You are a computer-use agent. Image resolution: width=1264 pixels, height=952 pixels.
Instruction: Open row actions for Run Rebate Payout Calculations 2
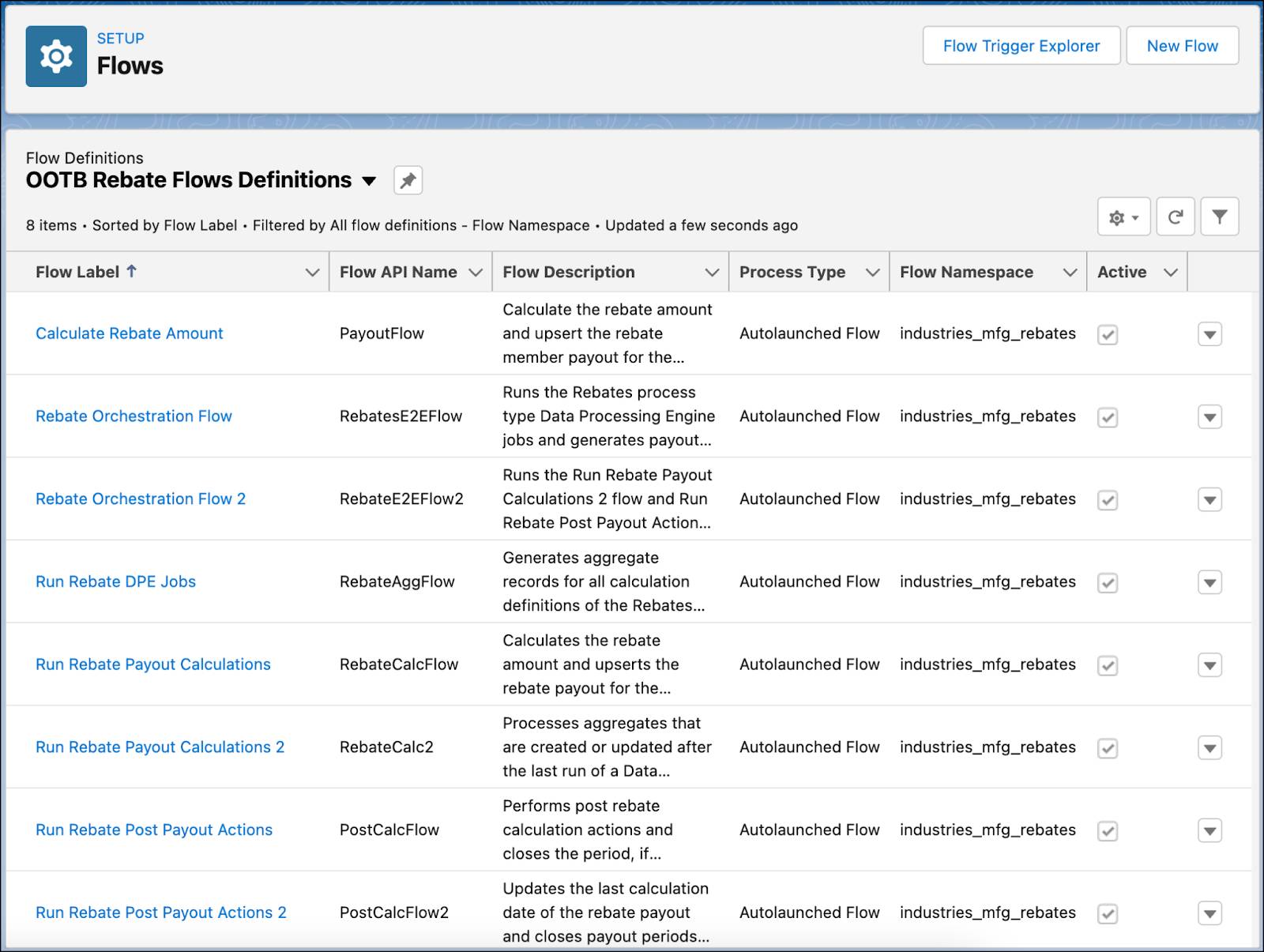pos(1209,747)
